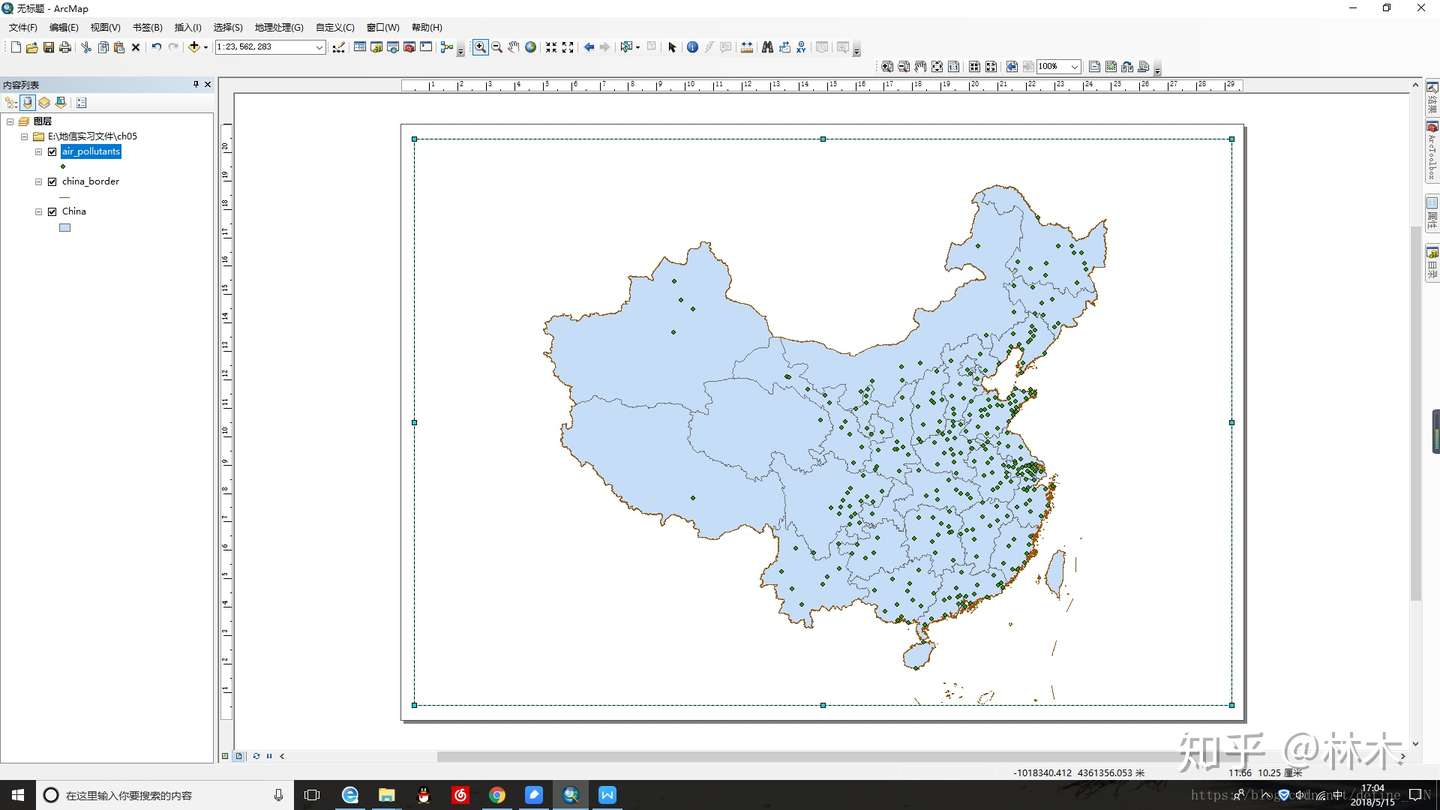Open the Windows Start menu

point(18,795)
